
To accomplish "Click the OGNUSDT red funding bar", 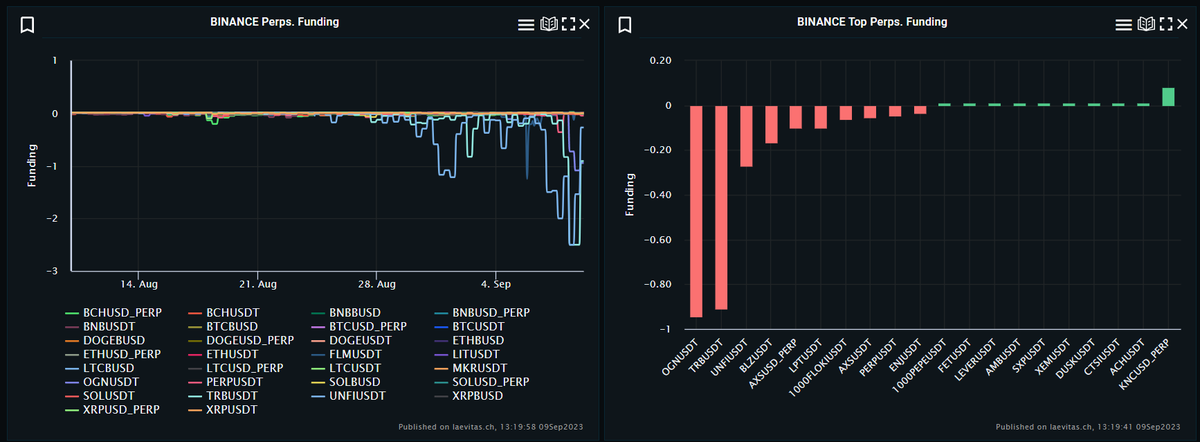I will 696,211.
